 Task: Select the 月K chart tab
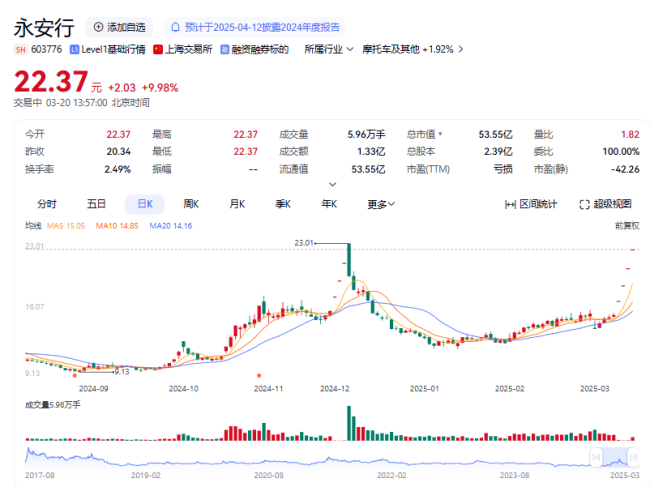tap(237, 204)
